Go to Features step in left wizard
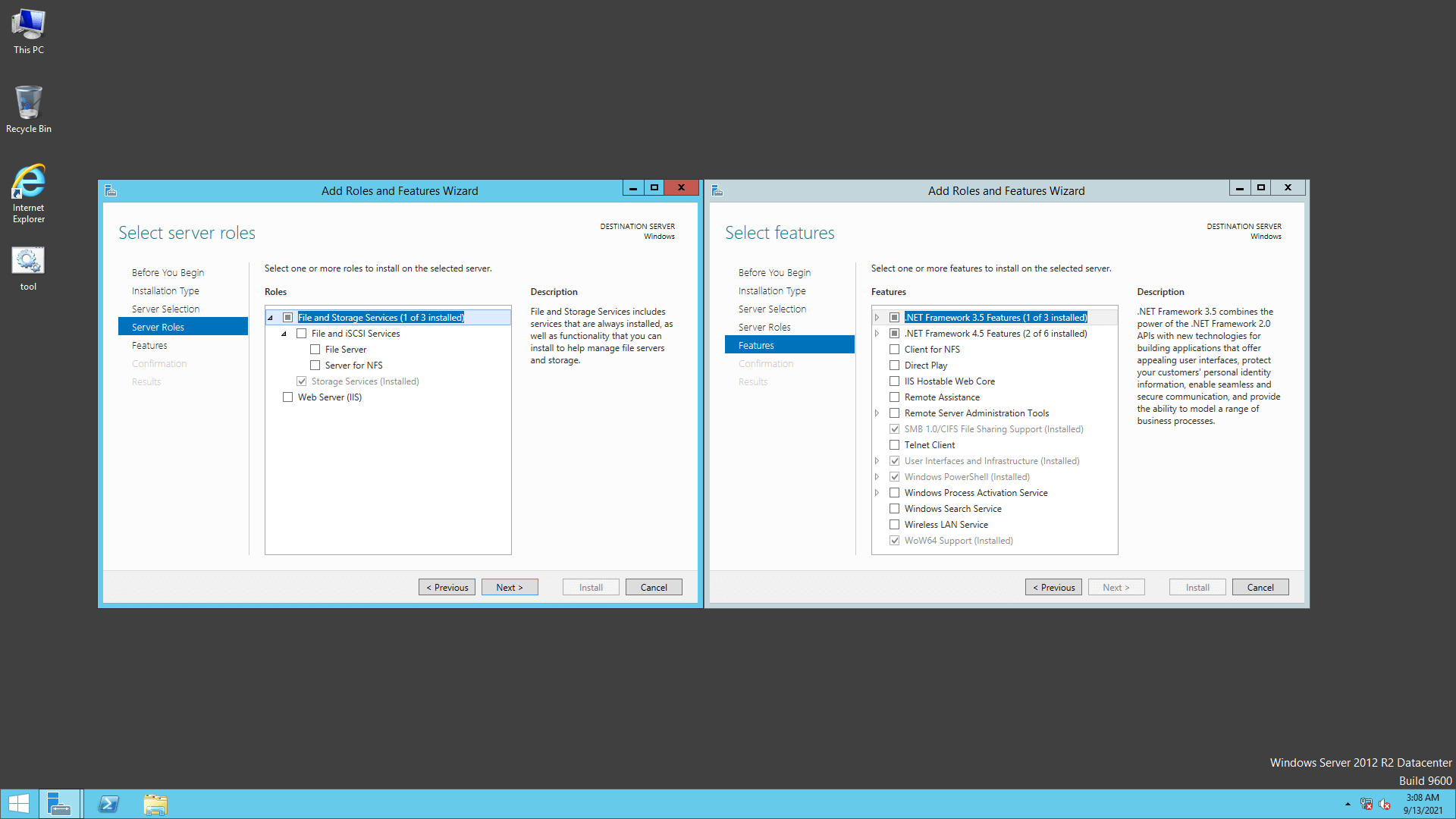The width and height of the screenshot is (1456, 819). pos(149,345)
